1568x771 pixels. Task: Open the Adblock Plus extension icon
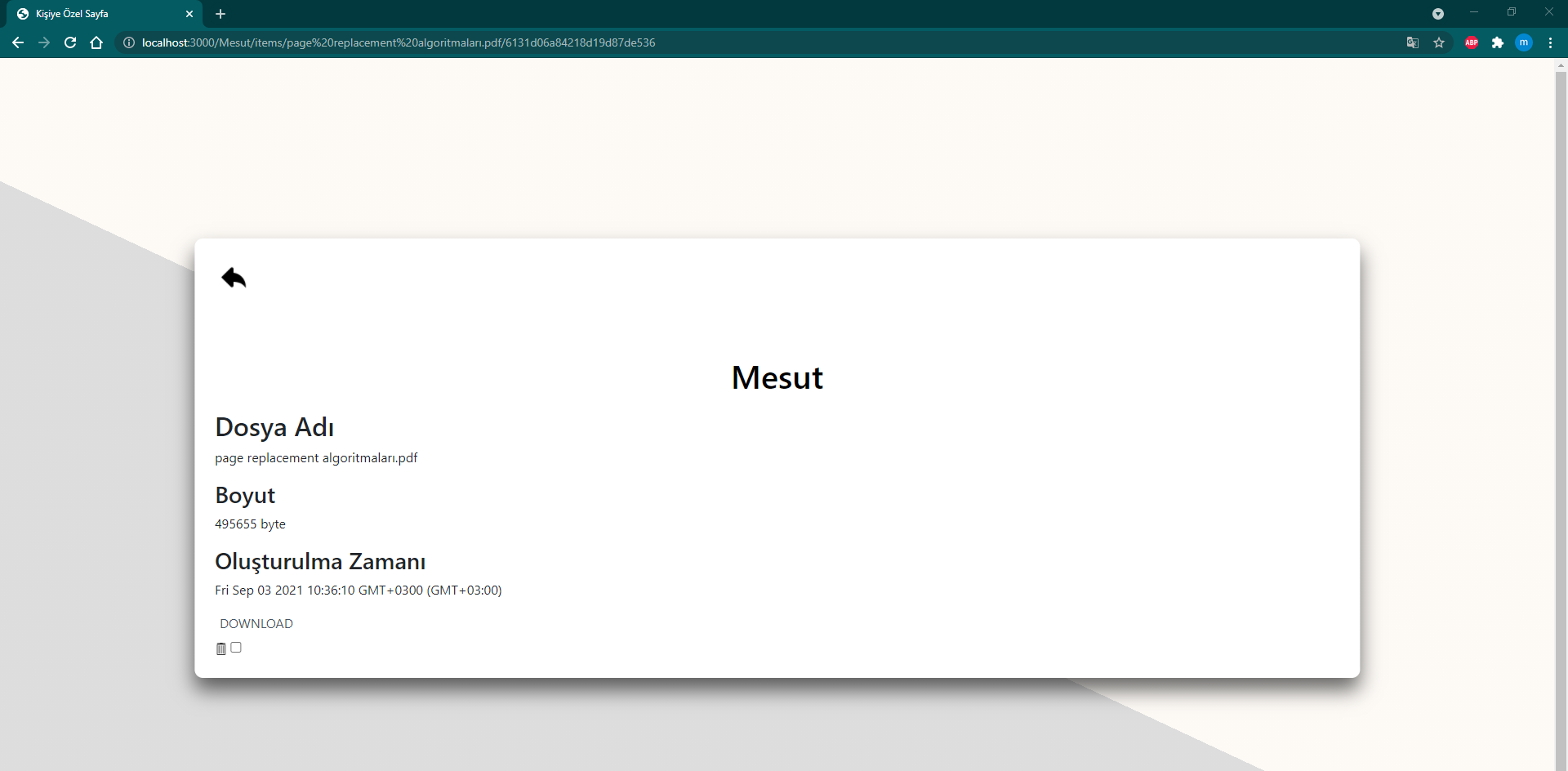coord(1472,42)
